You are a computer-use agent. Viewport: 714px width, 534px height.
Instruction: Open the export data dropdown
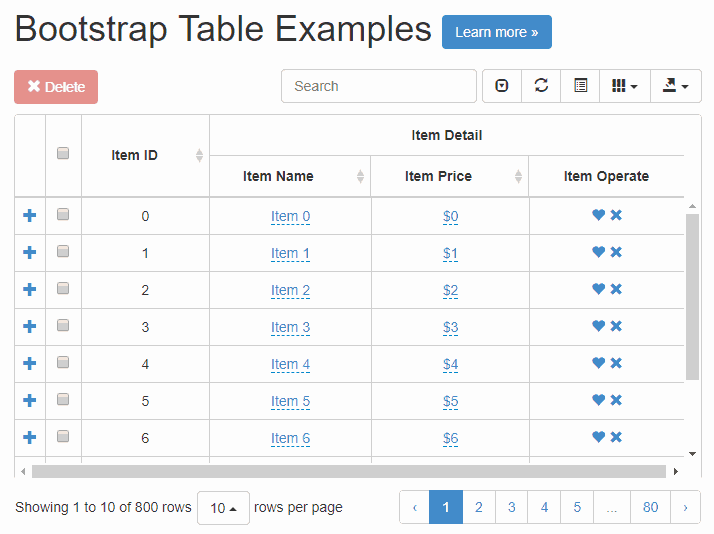[675, 86]
